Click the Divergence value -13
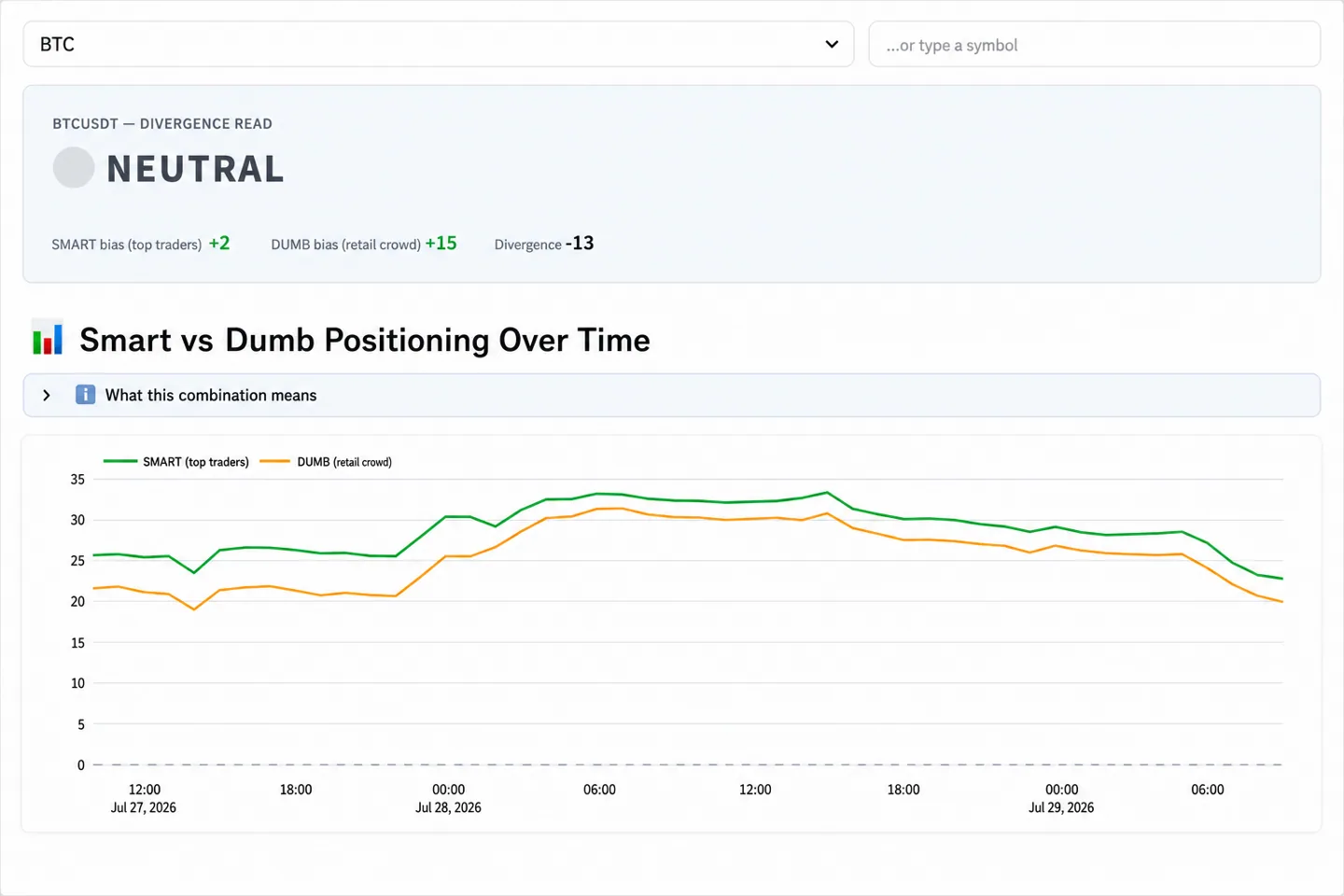1344x896 pixels. [580, 243]
